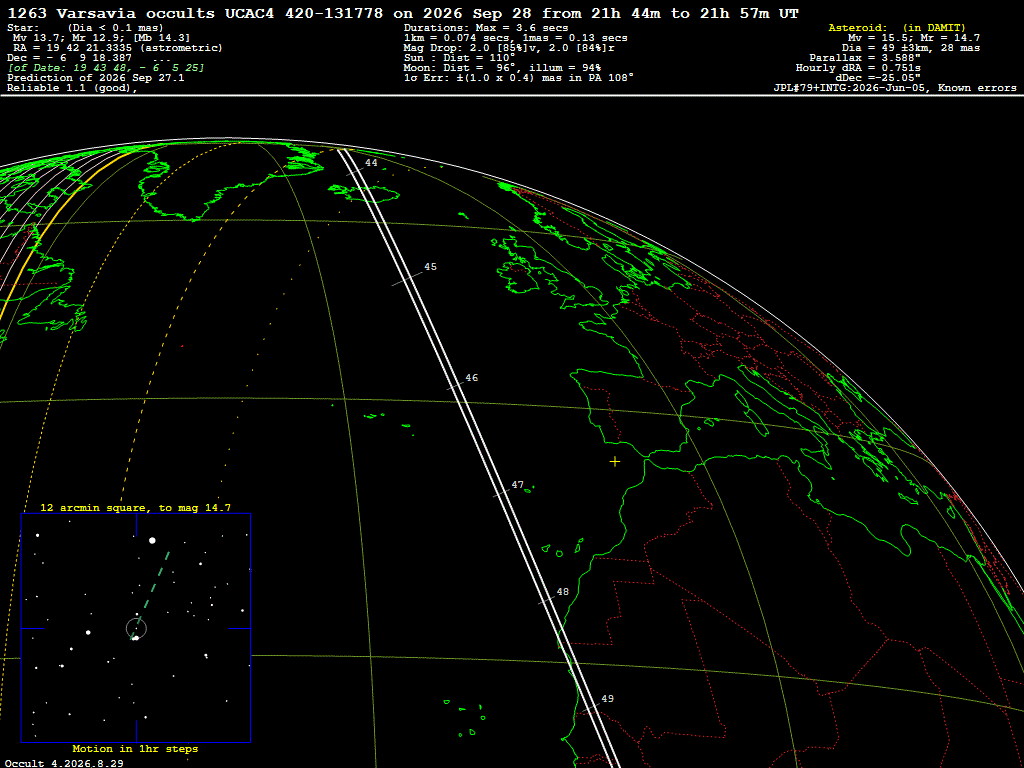Click the 'Occult 4.2026.8.29' version text
Image resolution: width=1024 pixels, height=768 pixels.
[63, 763]
